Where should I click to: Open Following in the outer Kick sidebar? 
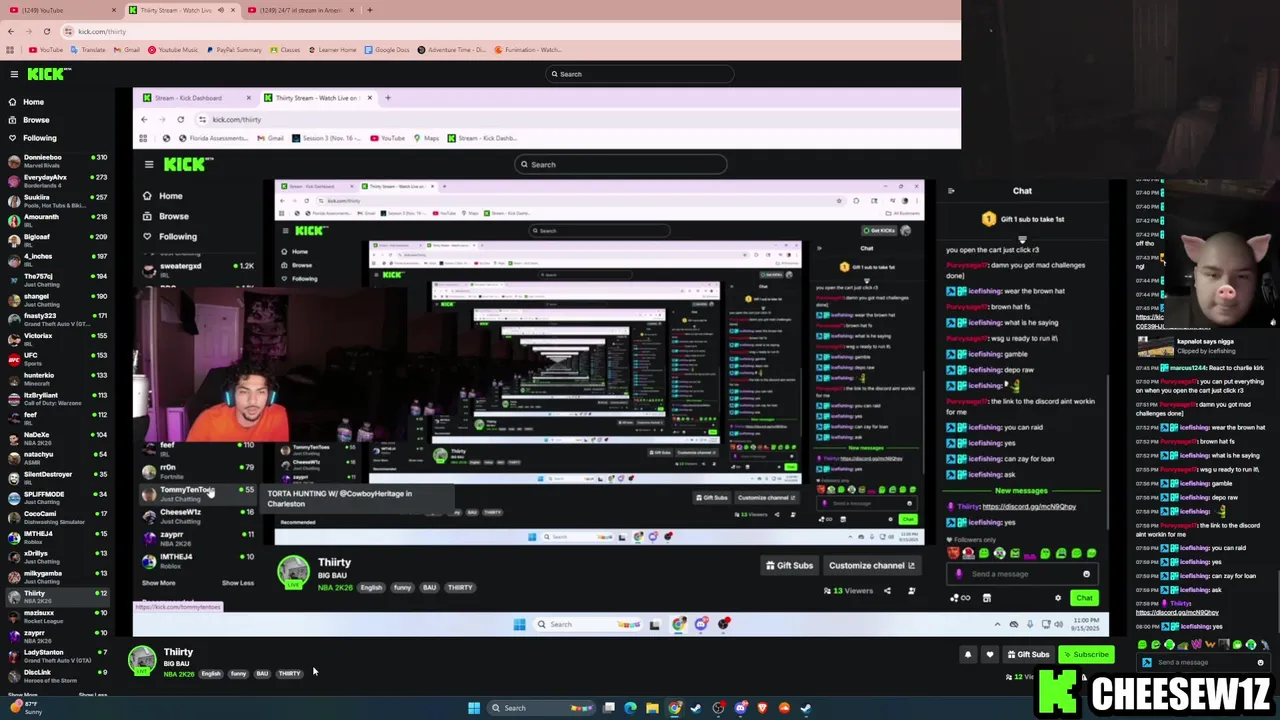click(39, 138)
